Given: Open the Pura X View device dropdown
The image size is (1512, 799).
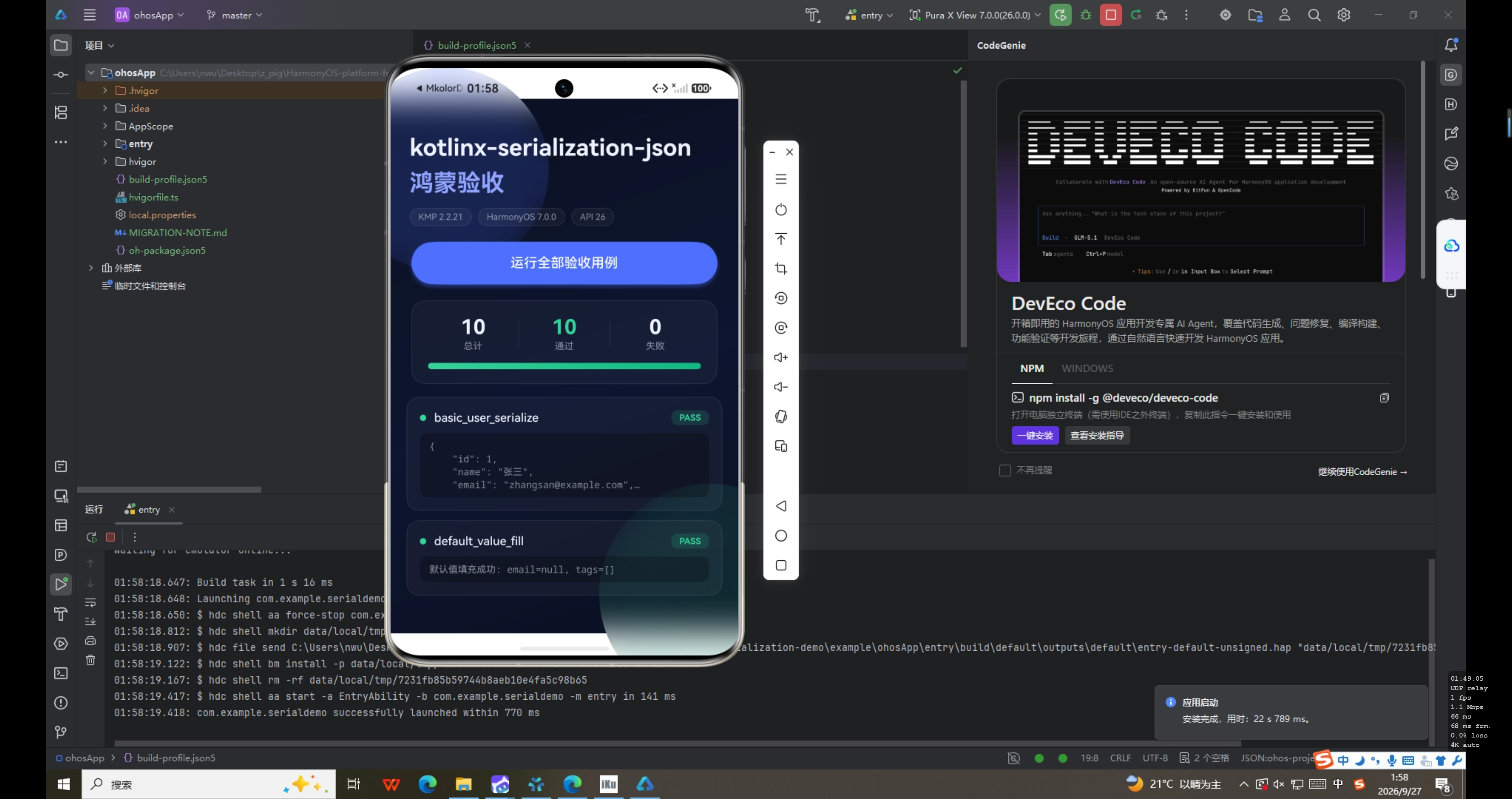Looking at the screenshot, I should (x=975, y=15).
